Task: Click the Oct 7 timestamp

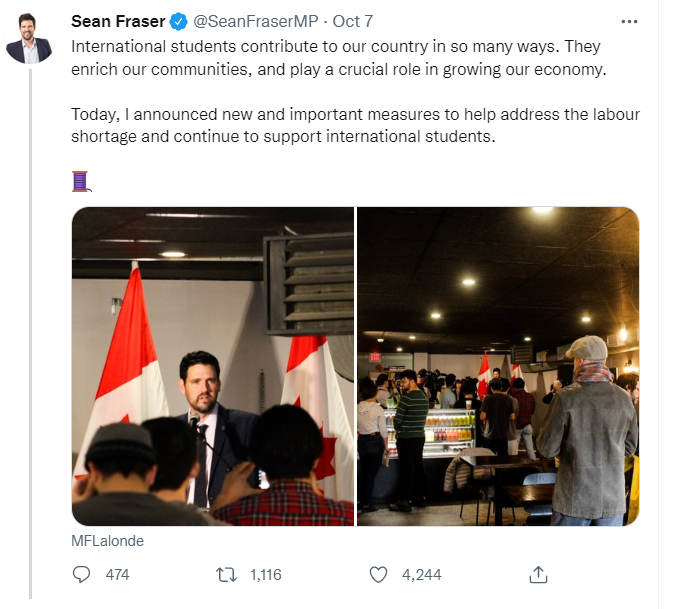Action: 352,21
